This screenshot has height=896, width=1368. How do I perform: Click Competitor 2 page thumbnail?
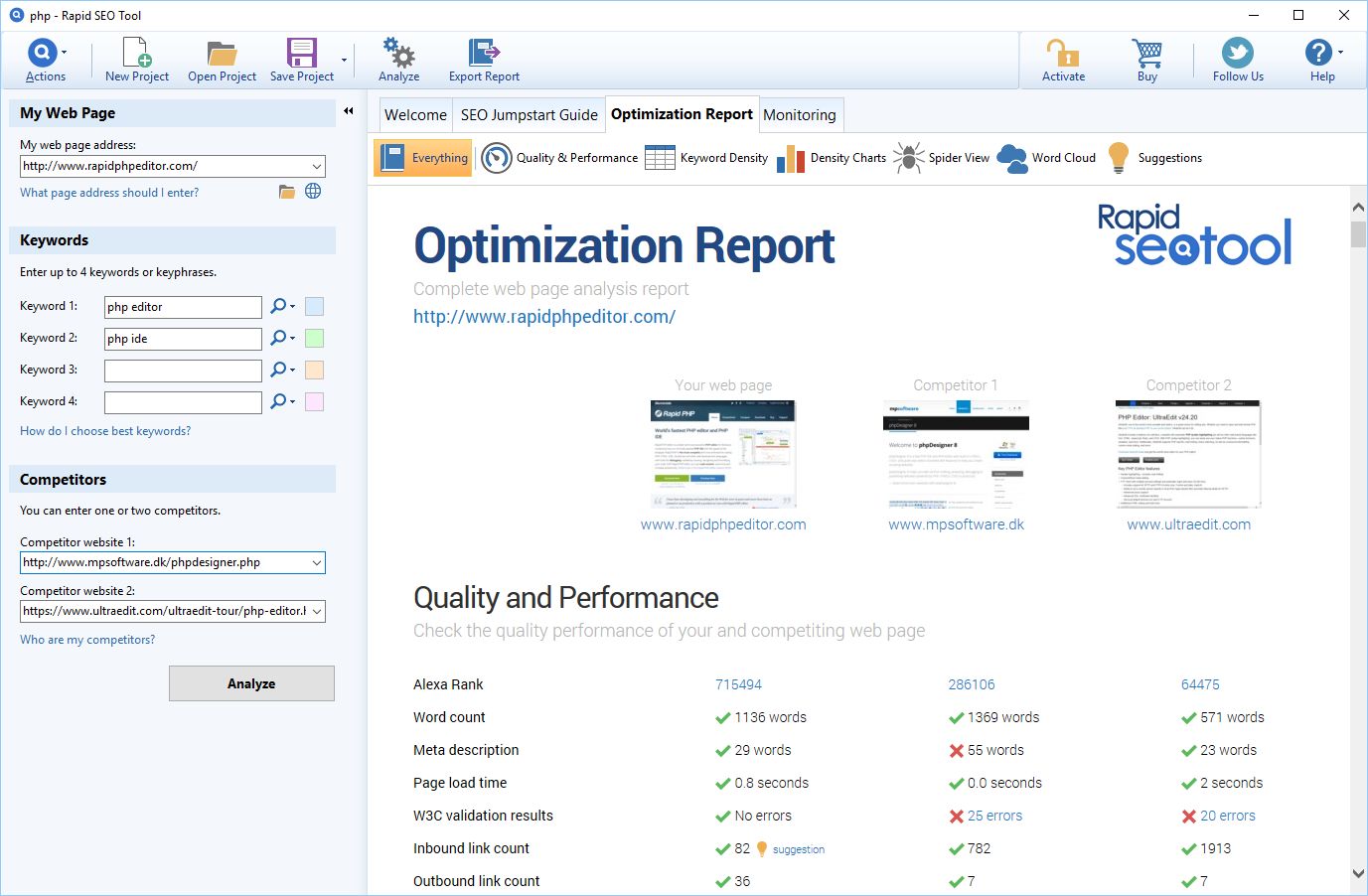point(1188,454)
